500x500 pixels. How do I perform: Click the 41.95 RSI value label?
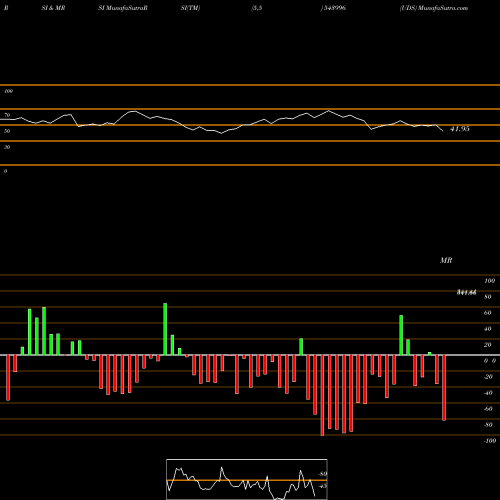click(460, 129)
